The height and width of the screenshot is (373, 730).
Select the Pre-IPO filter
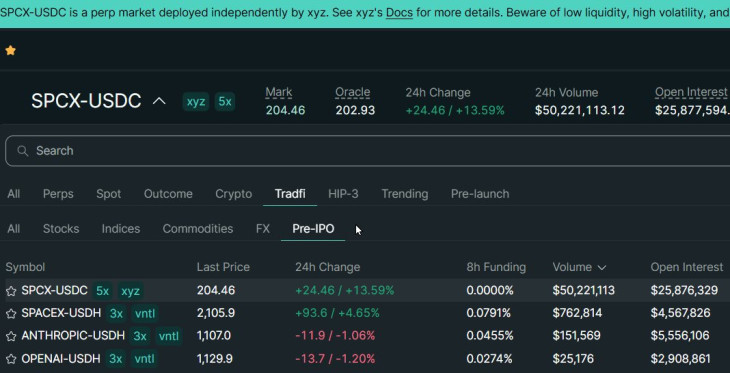[313, 229]
